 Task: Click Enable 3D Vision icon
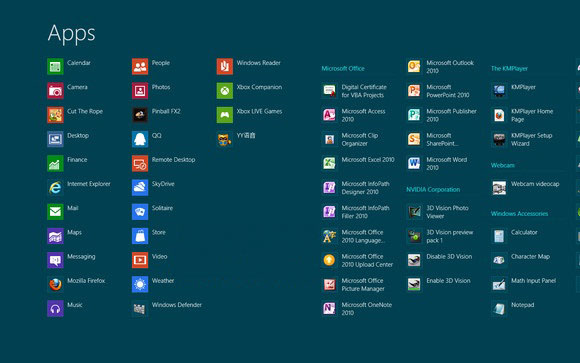point(414,285)
